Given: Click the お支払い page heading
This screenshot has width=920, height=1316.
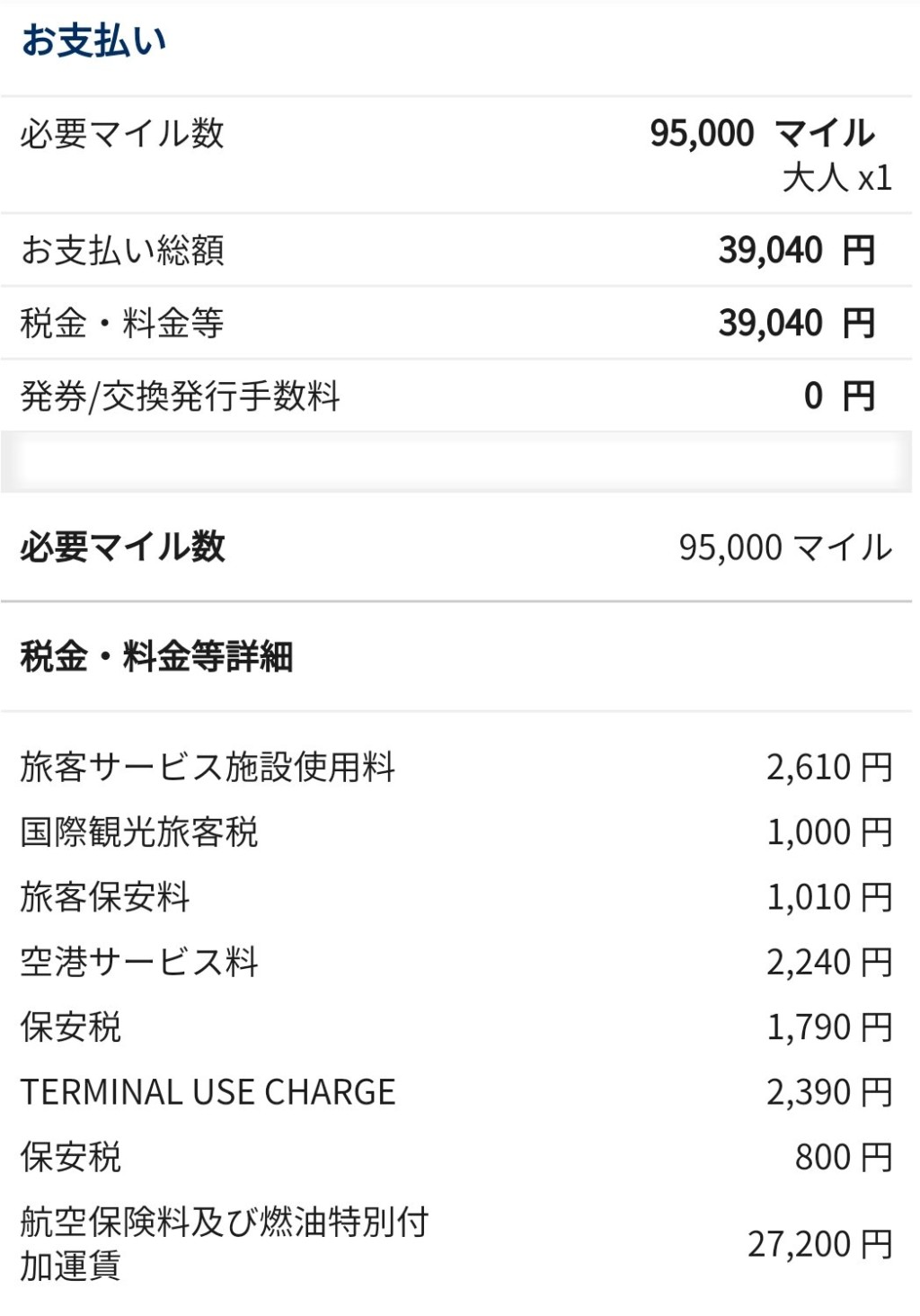Looking at the screenshot, I should click(94, 41).
